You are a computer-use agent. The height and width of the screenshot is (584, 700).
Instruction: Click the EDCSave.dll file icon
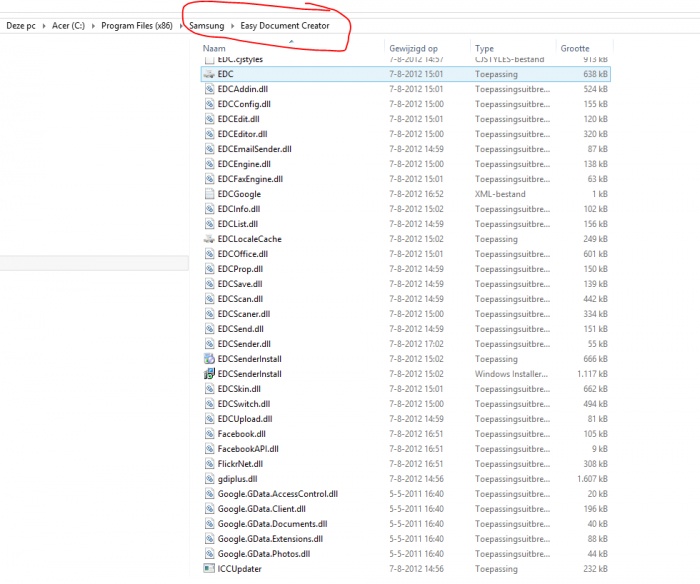[x=209, y=284]
